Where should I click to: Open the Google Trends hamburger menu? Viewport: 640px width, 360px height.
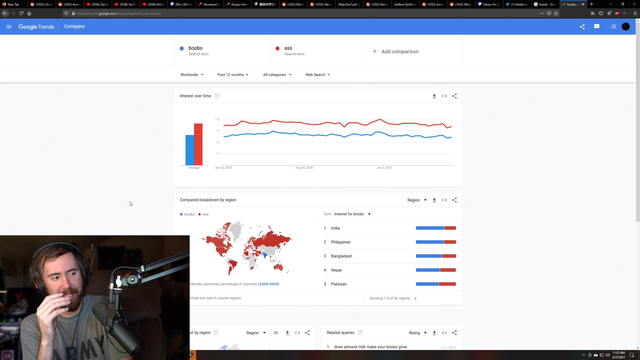9,27
